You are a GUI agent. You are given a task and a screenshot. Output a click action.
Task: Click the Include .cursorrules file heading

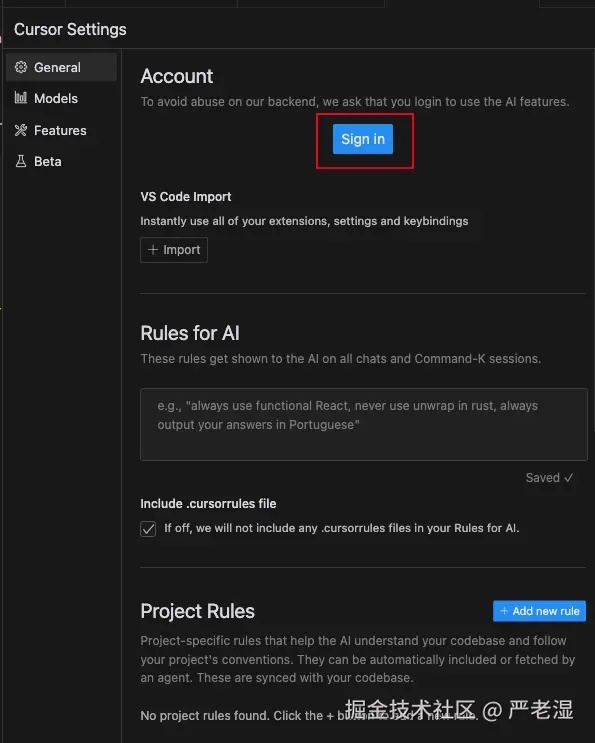click(208, 503)
